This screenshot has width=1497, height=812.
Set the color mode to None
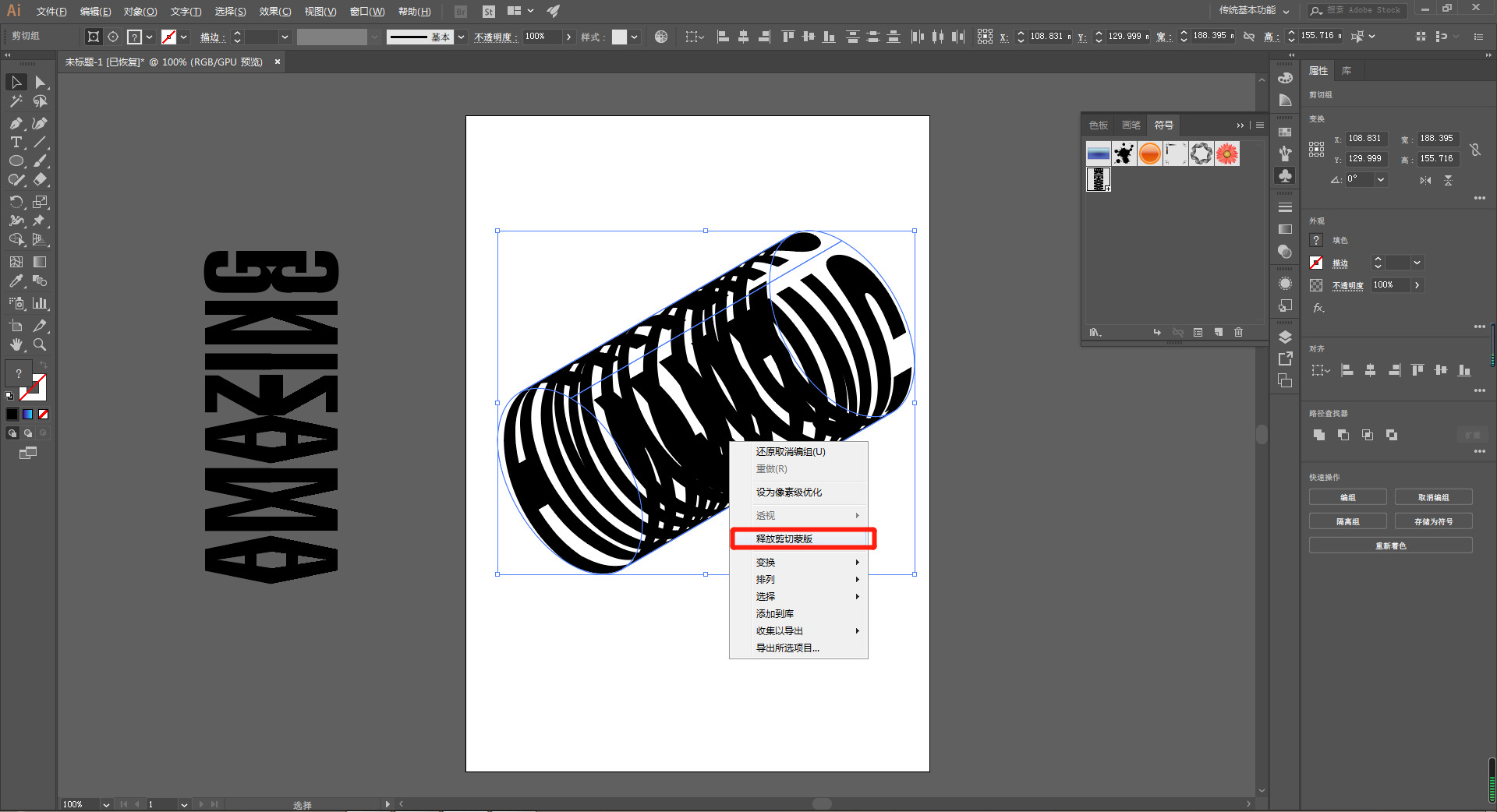44,415
